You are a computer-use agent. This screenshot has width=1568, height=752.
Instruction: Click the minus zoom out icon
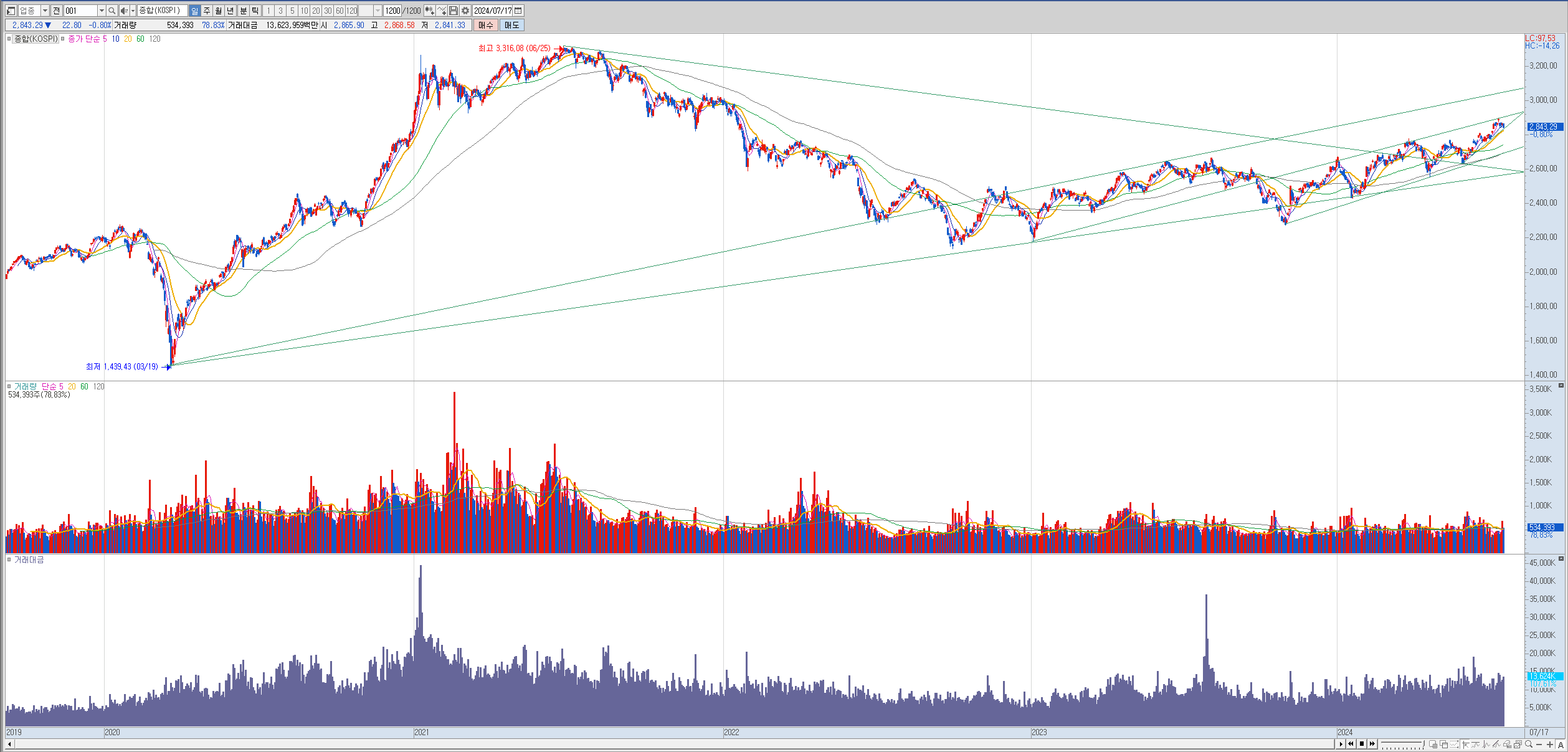pos(1539,744)
